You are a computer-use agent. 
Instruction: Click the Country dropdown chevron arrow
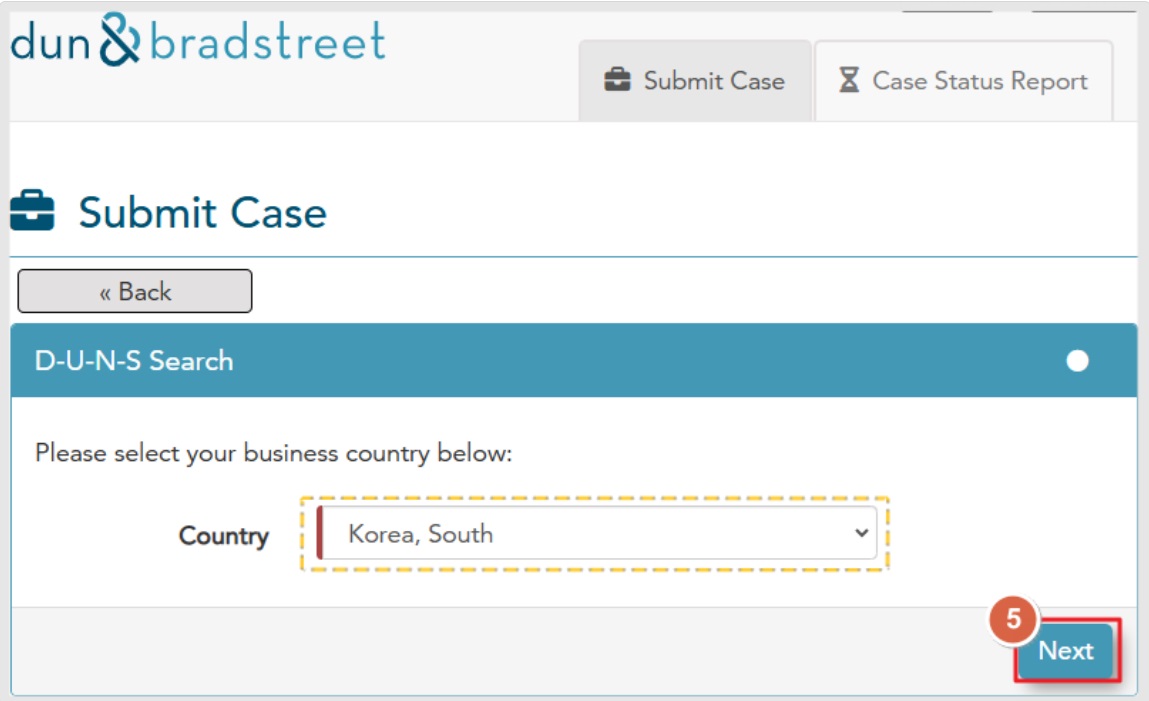coord(862,533)
